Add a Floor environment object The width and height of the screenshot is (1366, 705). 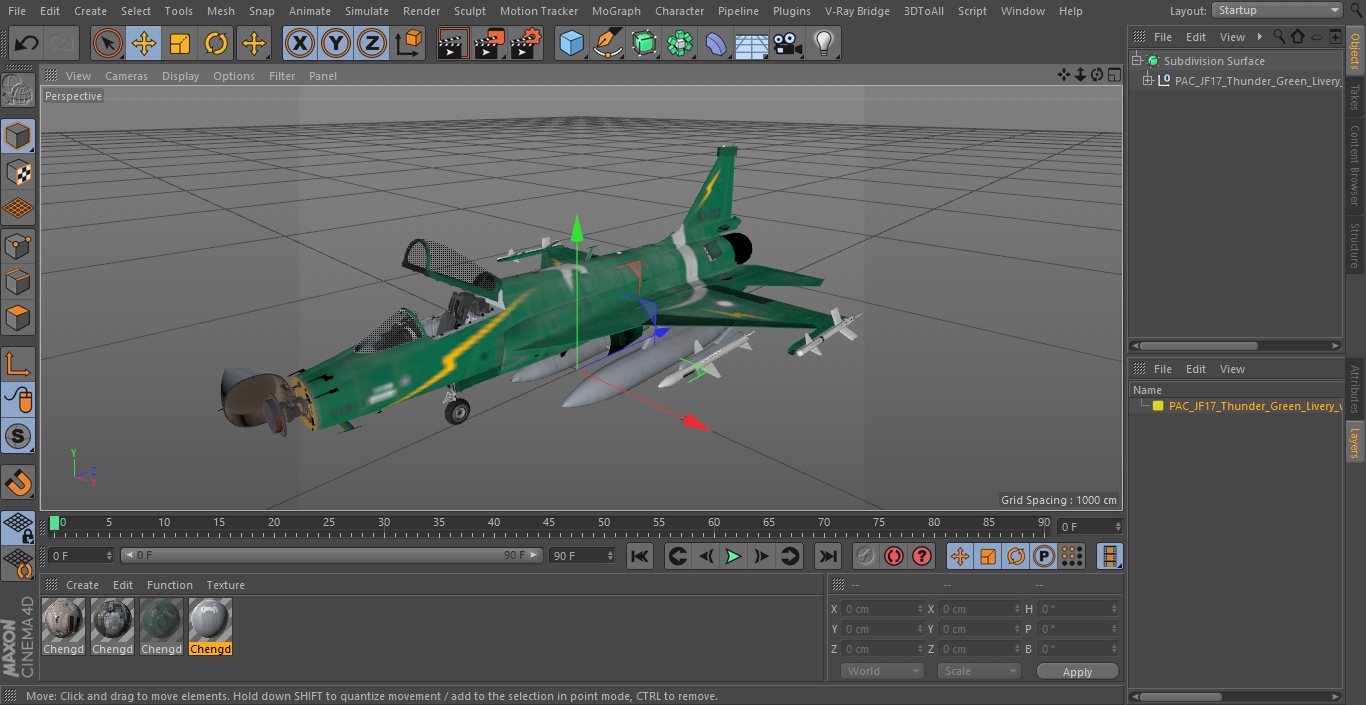coord(752,43)
